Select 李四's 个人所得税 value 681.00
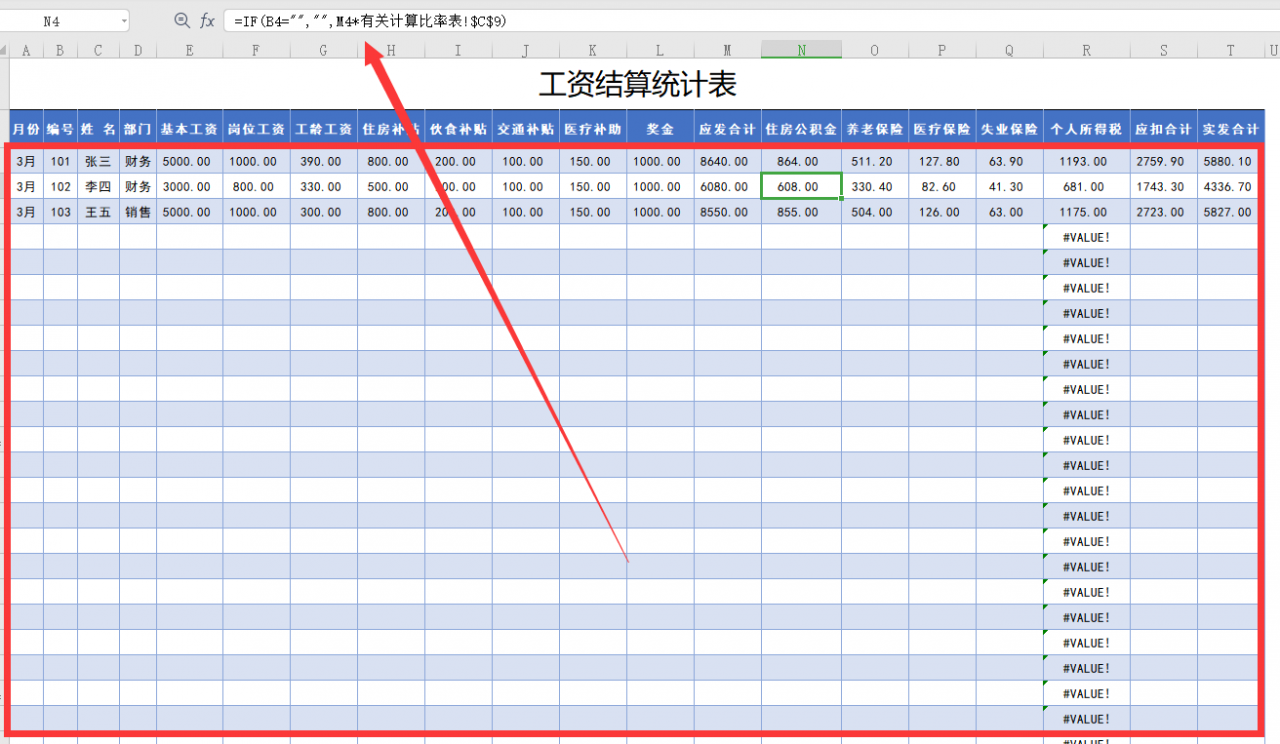This screenshot has width=1280, height=744. pyautogui.click(x=1087, y=186)
